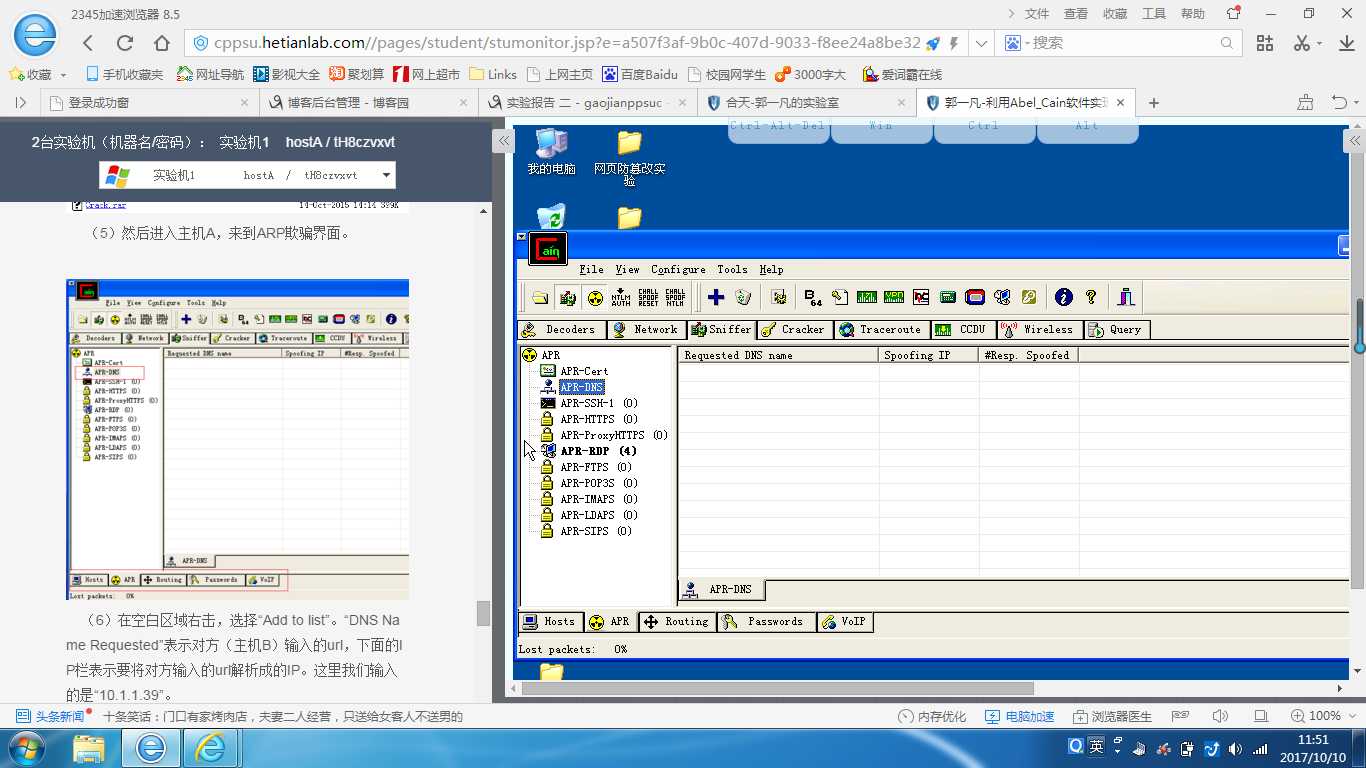The image size is (1366, 768).
Task: Switch to the Hosts bottom tab
Action: [x=549, y=621]
